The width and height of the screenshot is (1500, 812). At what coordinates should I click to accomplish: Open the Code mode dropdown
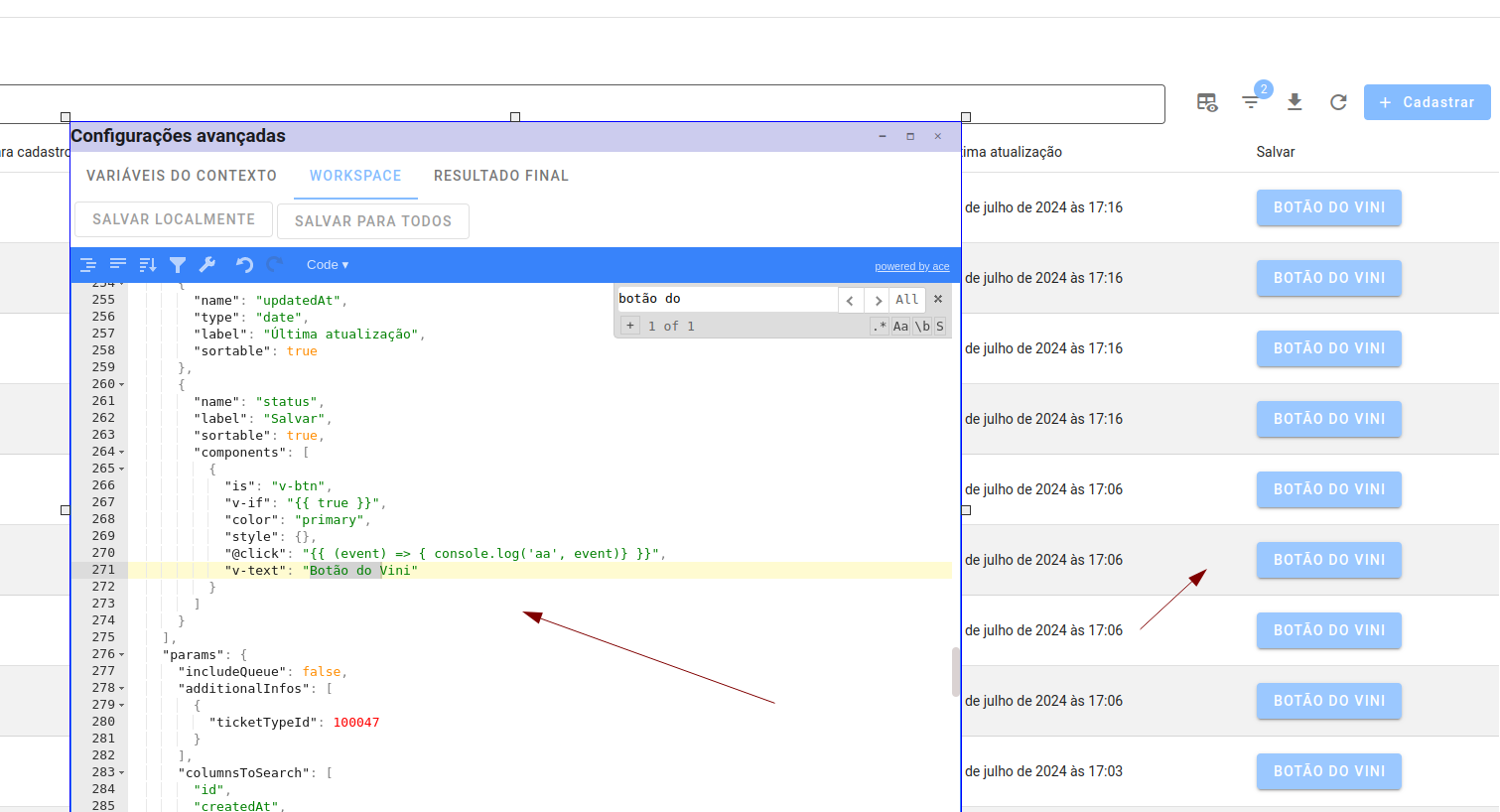tap(328, 264)
